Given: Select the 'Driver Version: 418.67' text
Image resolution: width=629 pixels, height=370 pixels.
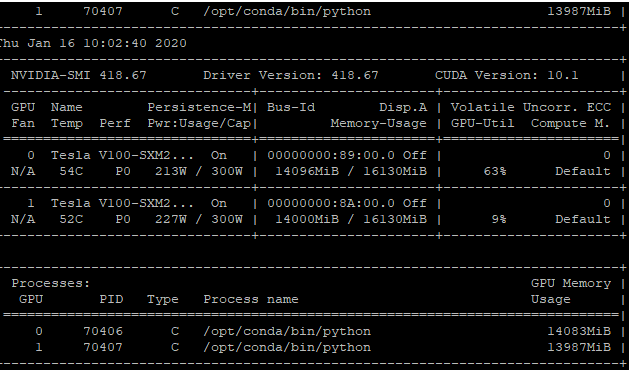Looking at the screenshot, I should pos(291,75).
